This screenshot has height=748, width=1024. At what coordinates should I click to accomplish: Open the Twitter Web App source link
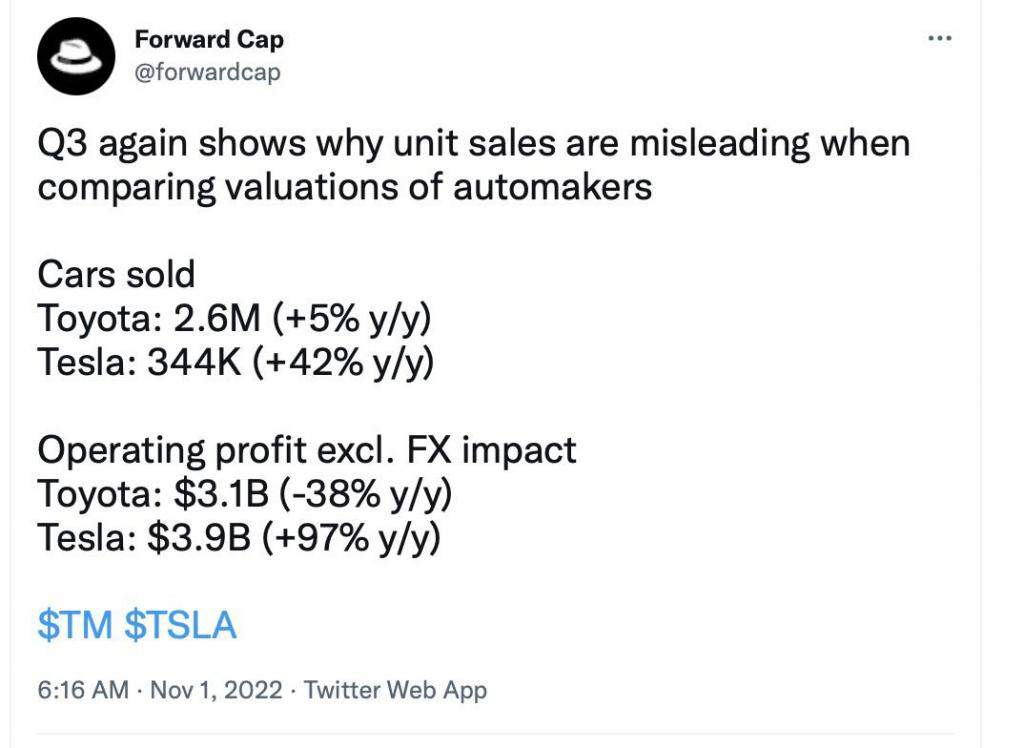[x=395, y=691]
